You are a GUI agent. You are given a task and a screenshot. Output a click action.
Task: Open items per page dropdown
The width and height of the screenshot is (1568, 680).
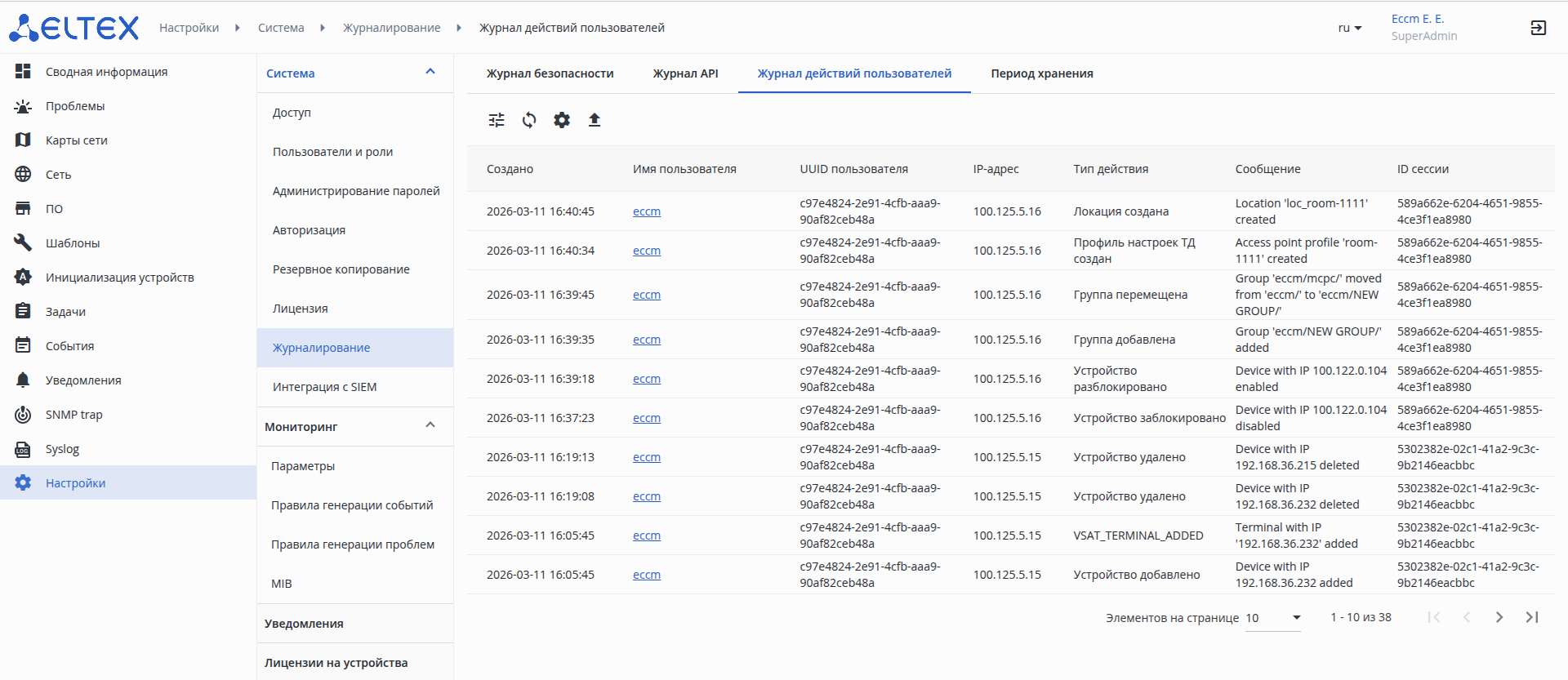tap(1273, 618)
